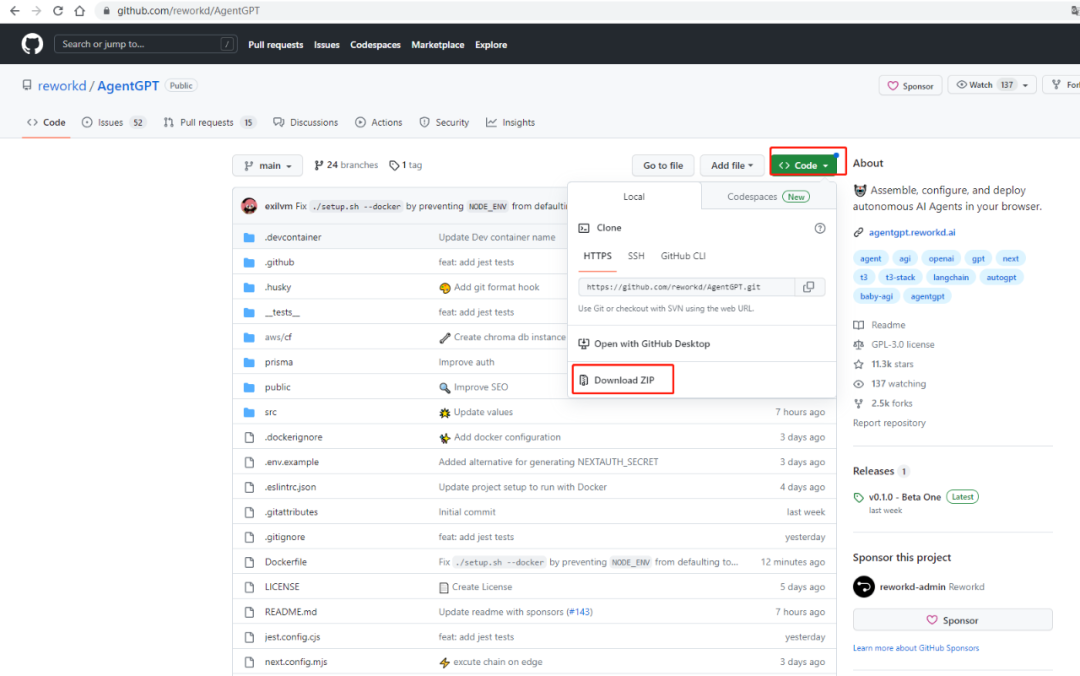Open Marketplace in top navigation

(x=437, y=45)
